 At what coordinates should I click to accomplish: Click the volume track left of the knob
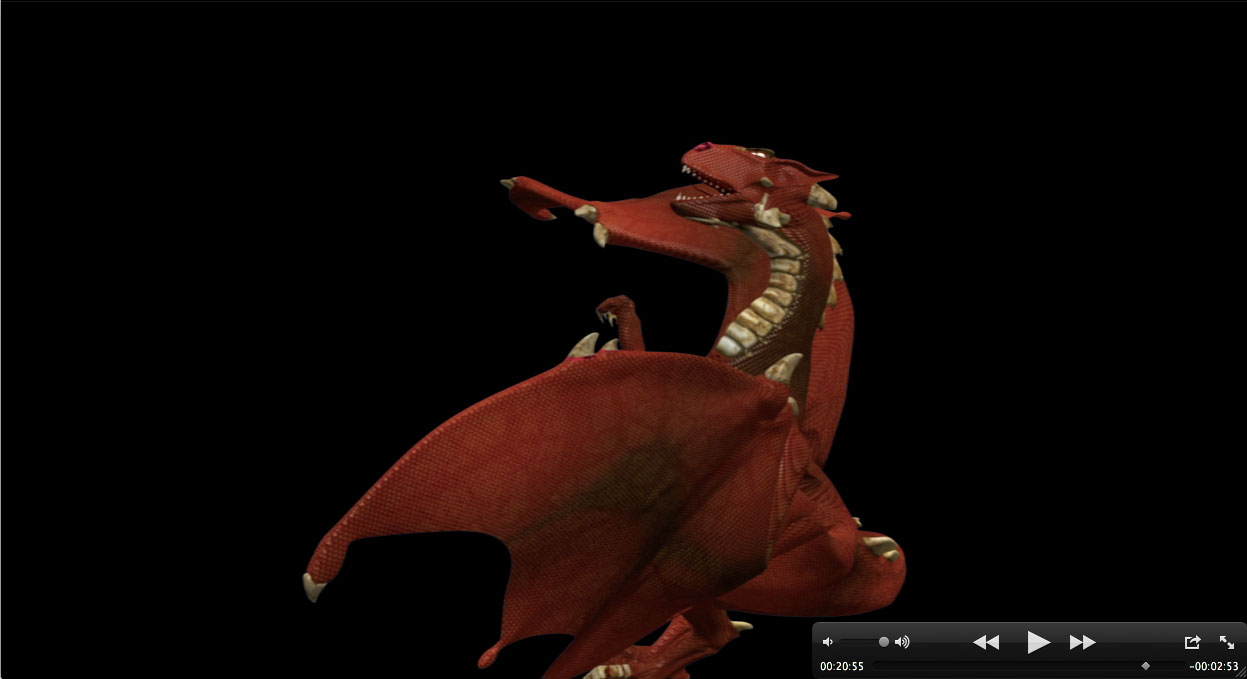858,642
